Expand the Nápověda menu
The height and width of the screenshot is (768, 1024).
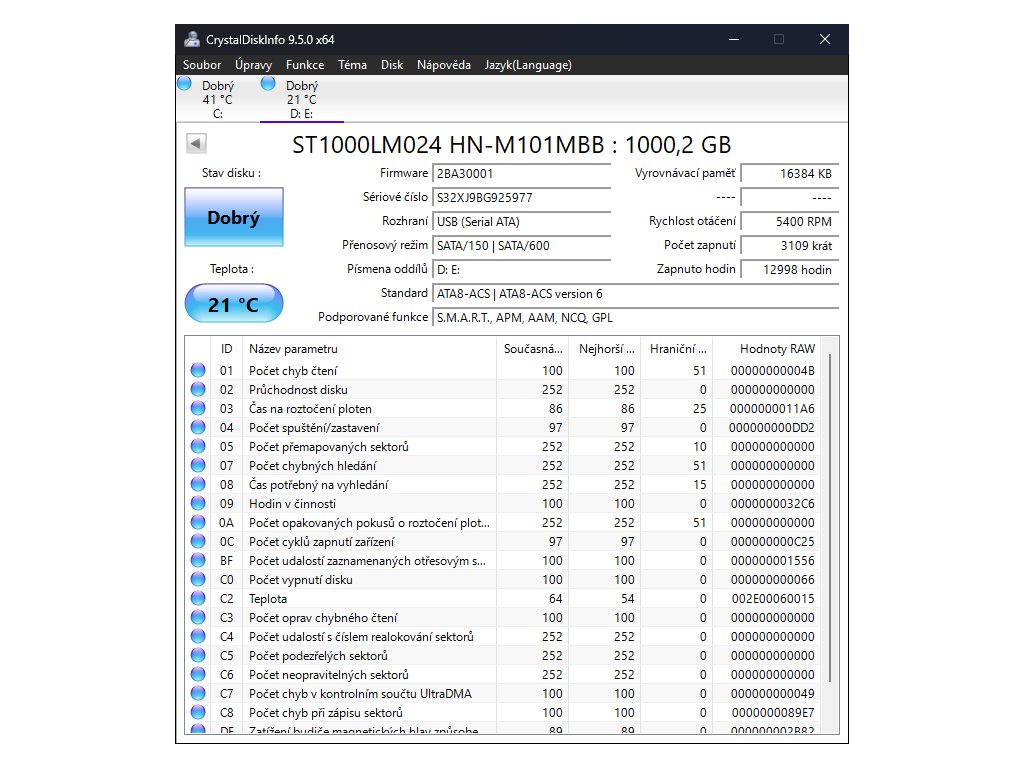tap(443, 65)
